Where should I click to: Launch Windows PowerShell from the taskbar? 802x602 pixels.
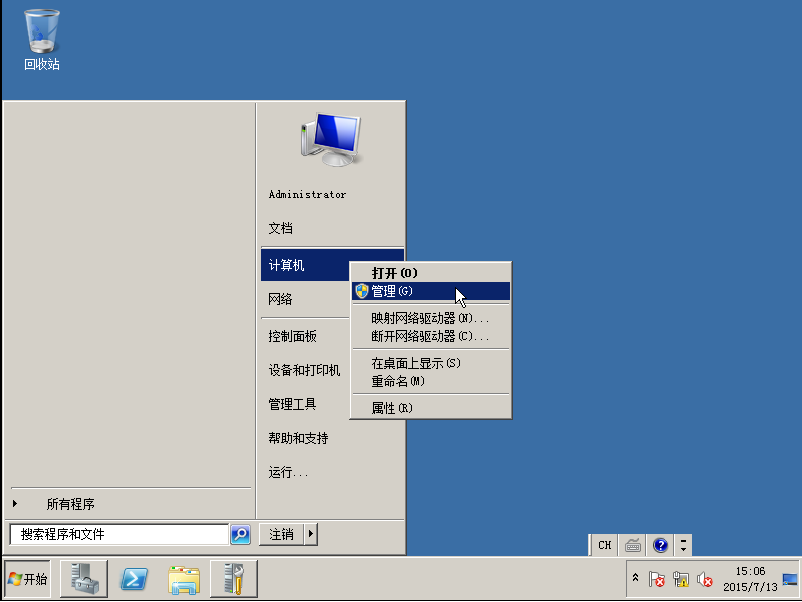134,579
